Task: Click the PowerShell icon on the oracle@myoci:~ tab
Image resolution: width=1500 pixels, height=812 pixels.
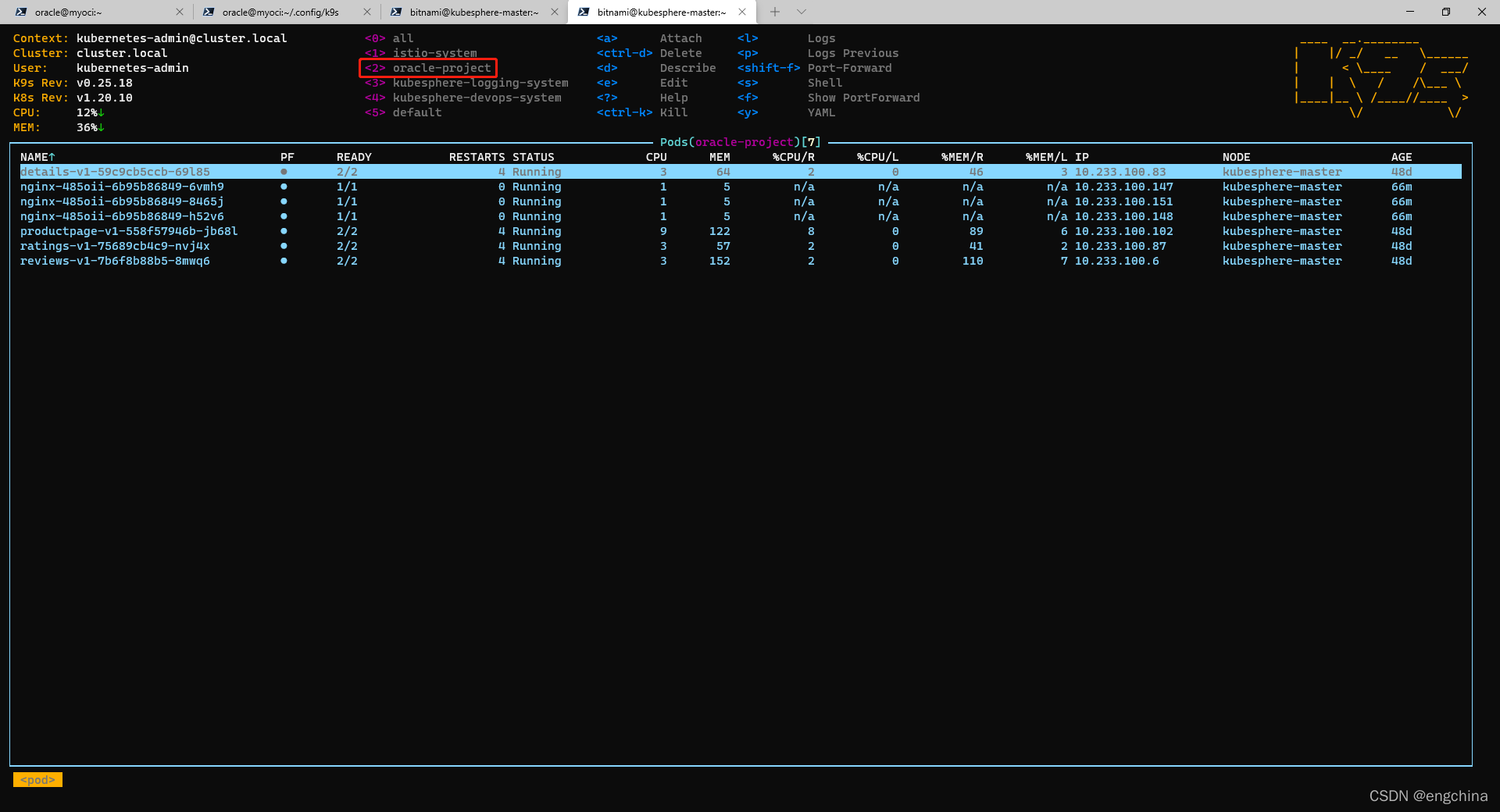Action: pyautogui.click(x=21, y=12)
